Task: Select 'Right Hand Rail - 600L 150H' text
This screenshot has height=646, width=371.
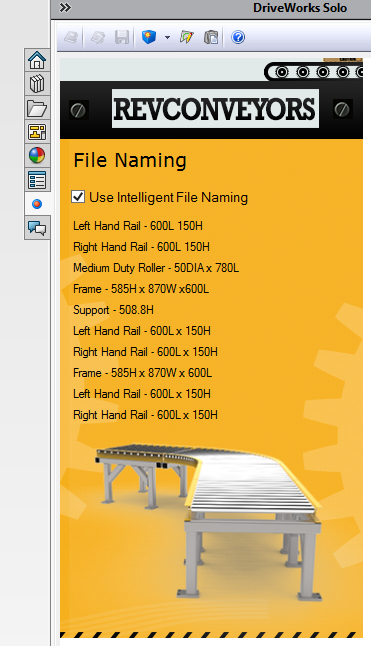Action: 141,247
